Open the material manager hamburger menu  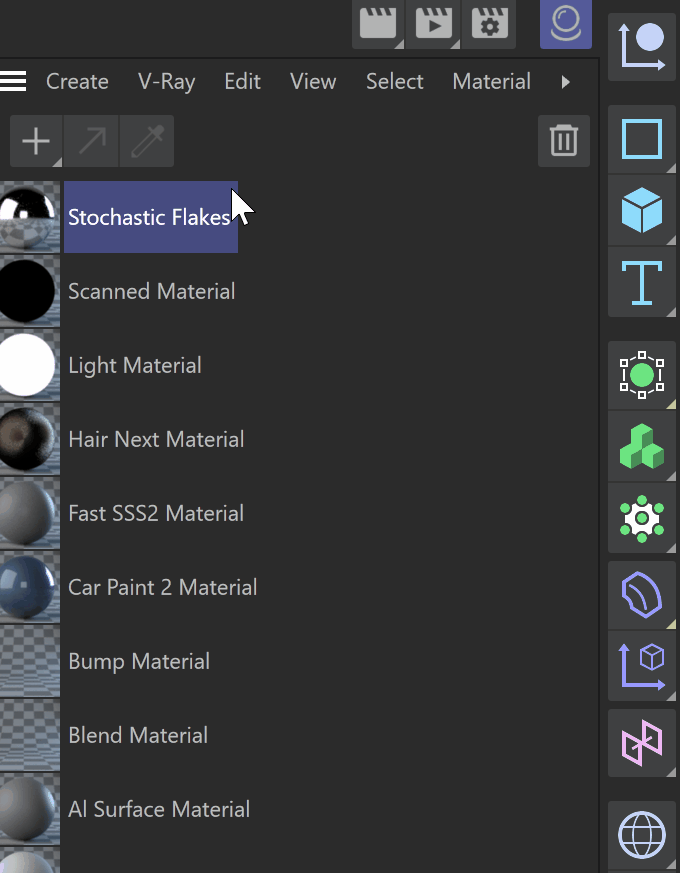(13, 81)
